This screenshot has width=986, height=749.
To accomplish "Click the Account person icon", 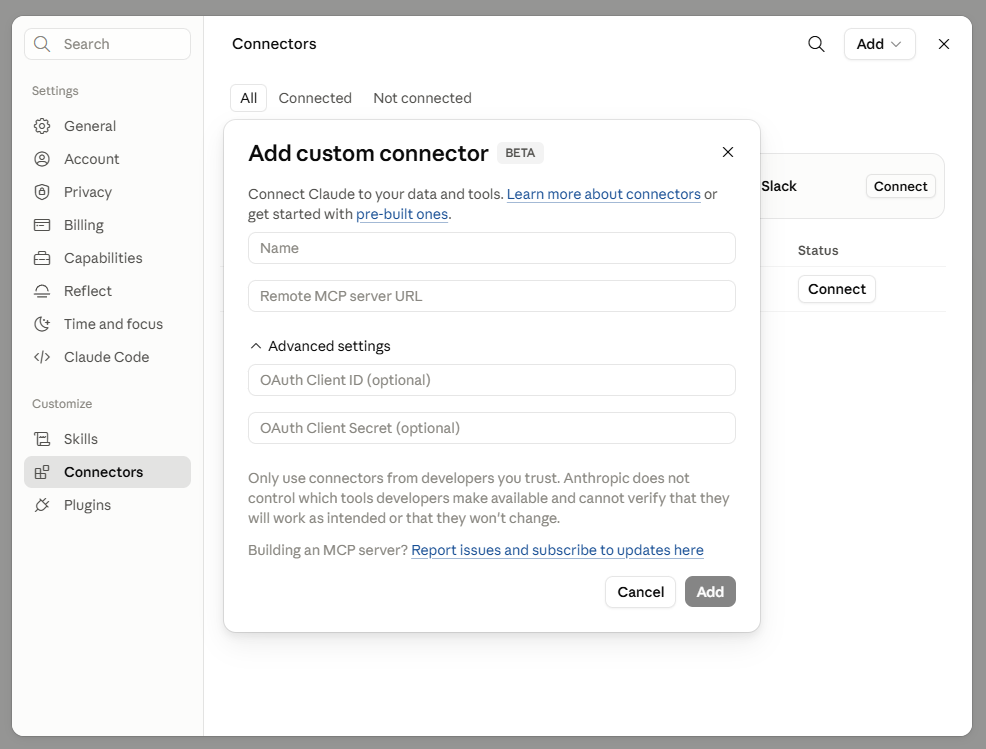I will click(42, 159).
